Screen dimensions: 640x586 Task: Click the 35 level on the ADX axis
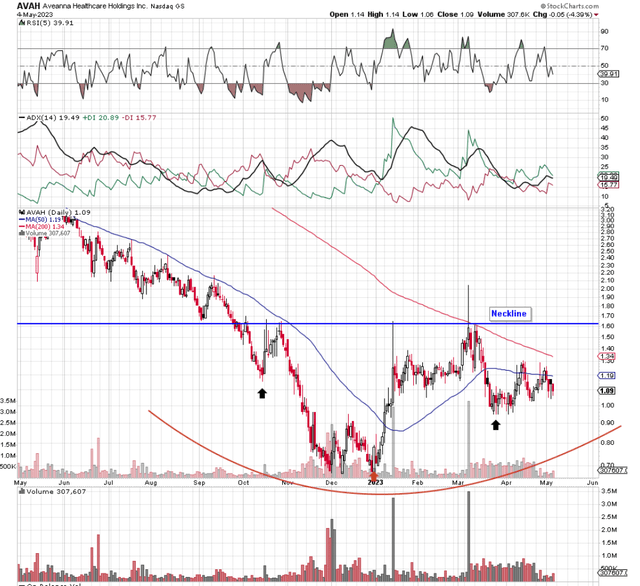click(x=604, y=148)
